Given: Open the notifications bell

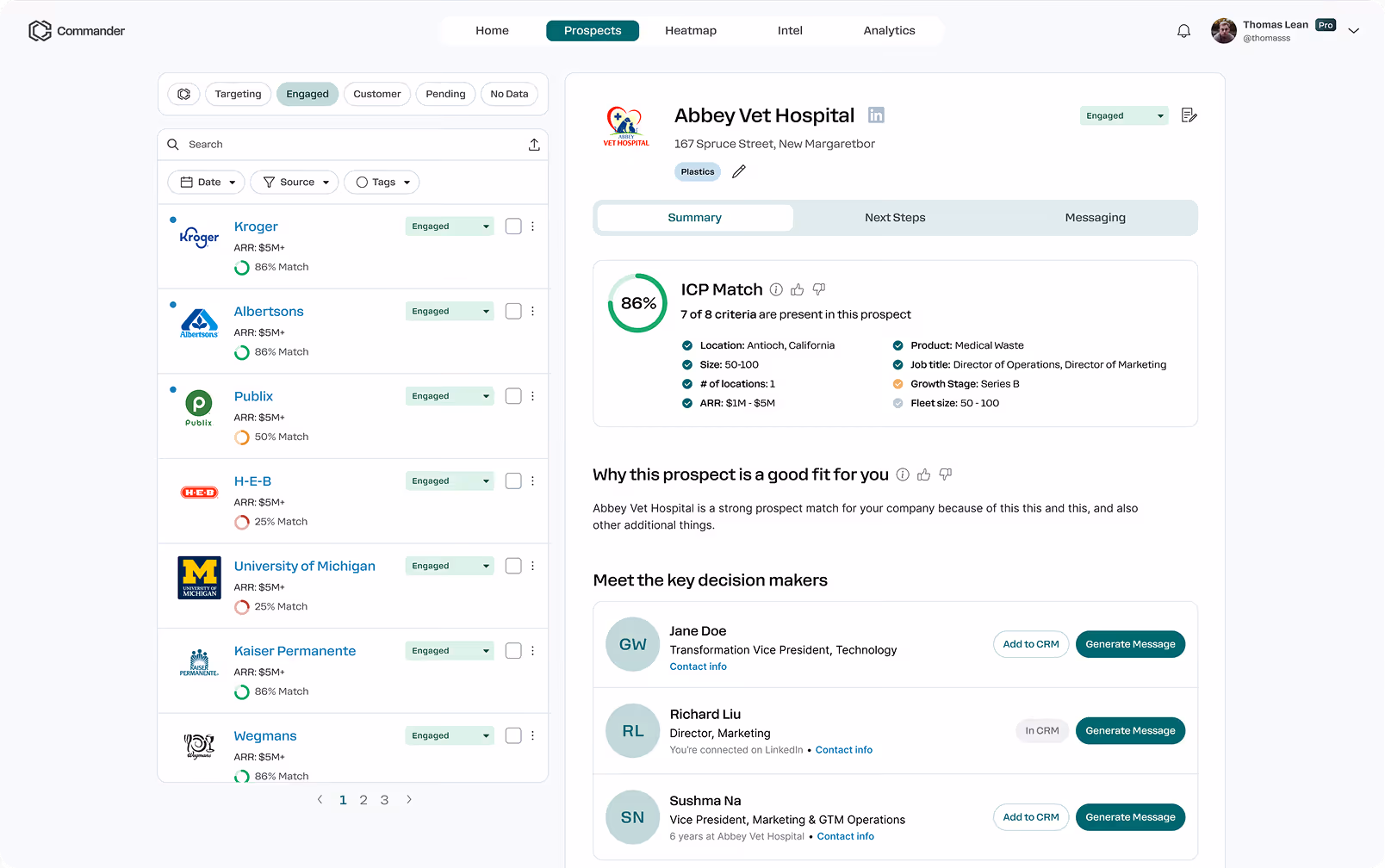Looking at the screenshot, I should tap(1184, 31).
